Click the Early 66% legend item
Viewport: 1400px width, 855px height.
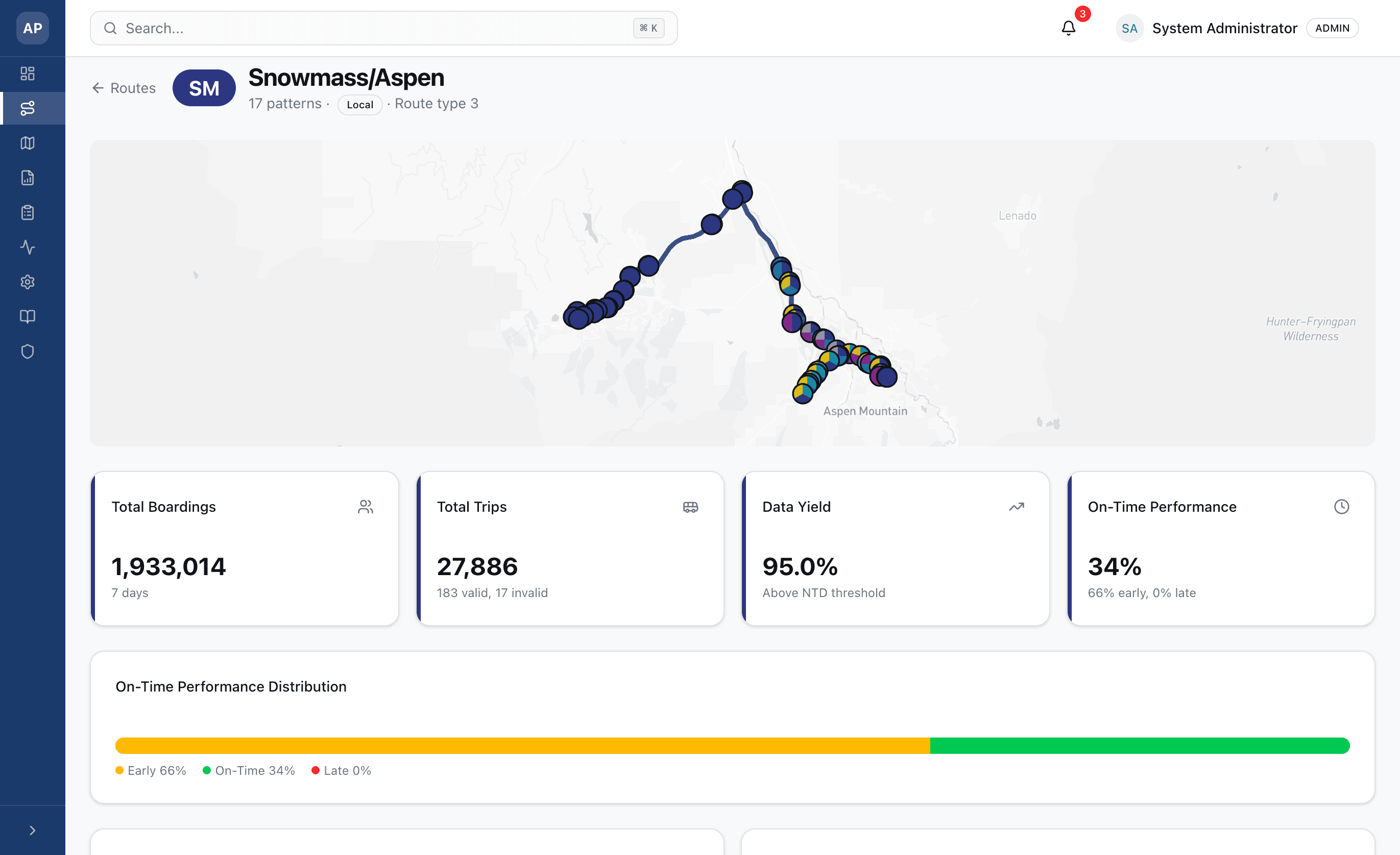pyautogui.click(x=151, y=770)
